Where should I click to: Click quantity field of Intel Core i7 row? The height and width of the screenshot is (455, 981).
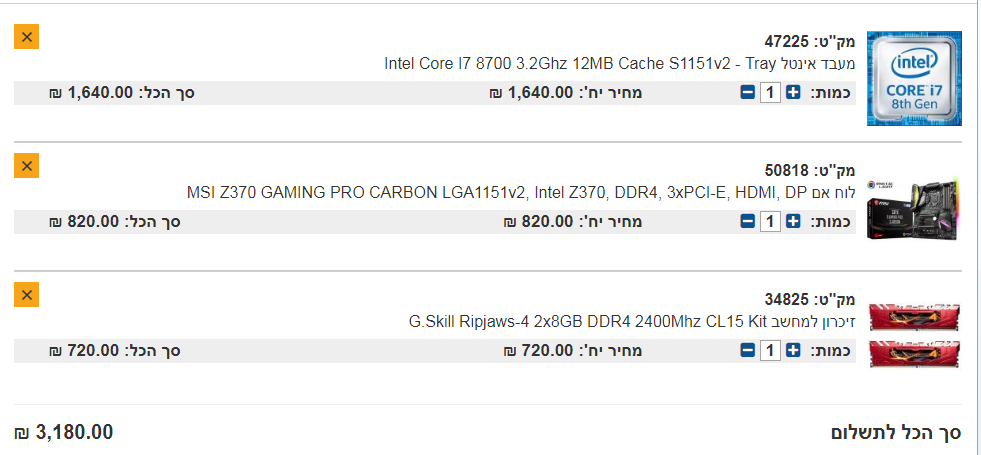tap(770, 93)
